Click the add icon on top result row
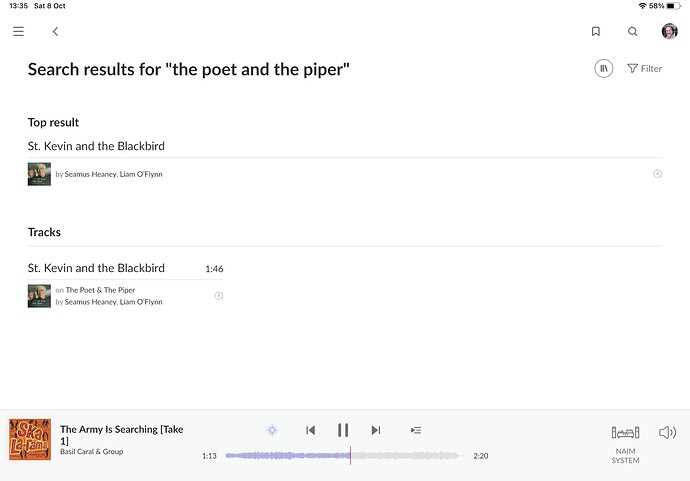690x481 pixels. click(x=657, y=174)
